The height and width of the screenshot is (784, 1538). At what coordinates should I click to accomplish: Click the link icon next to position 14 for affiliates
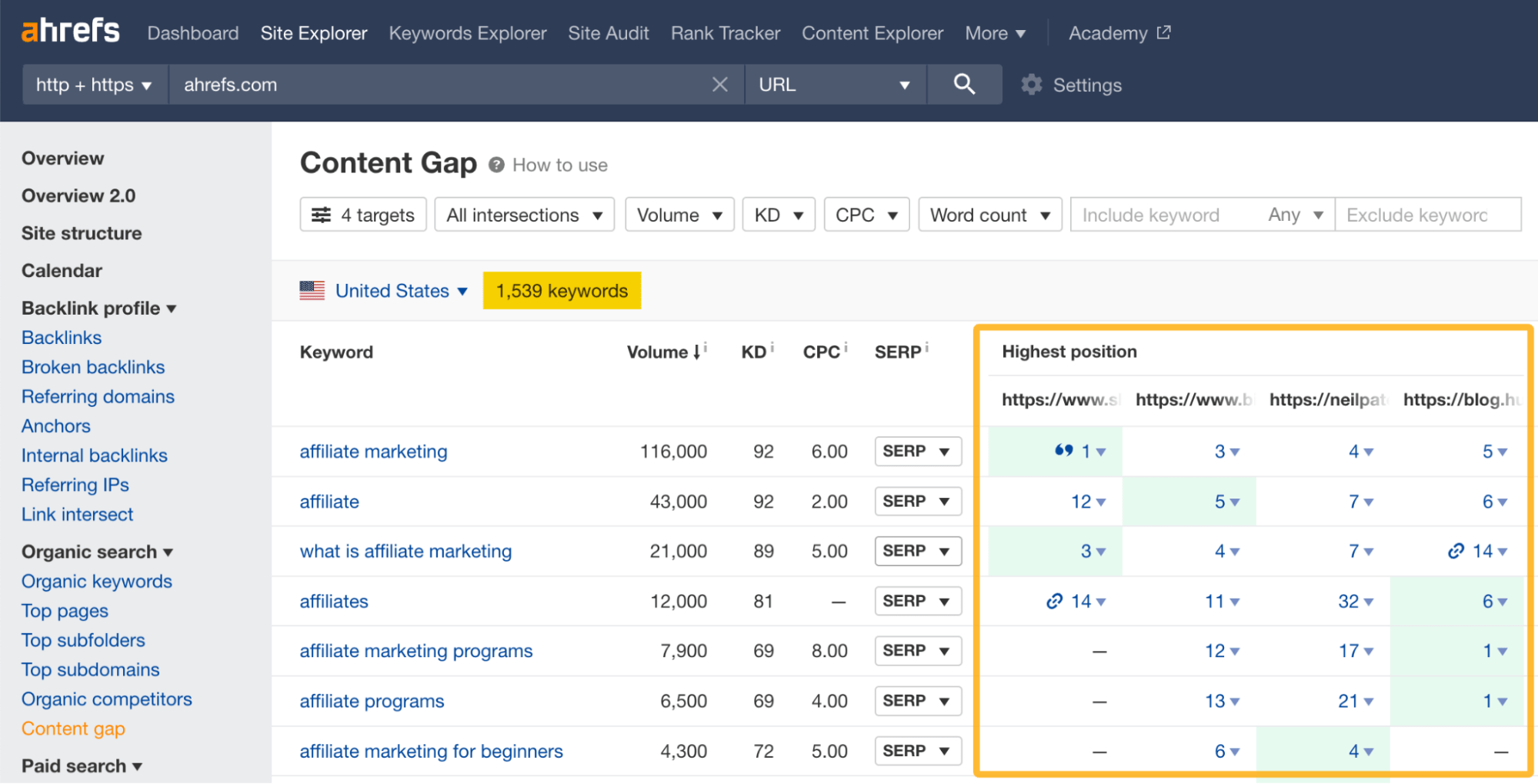pyautogui.click(x=1054, y=601)
